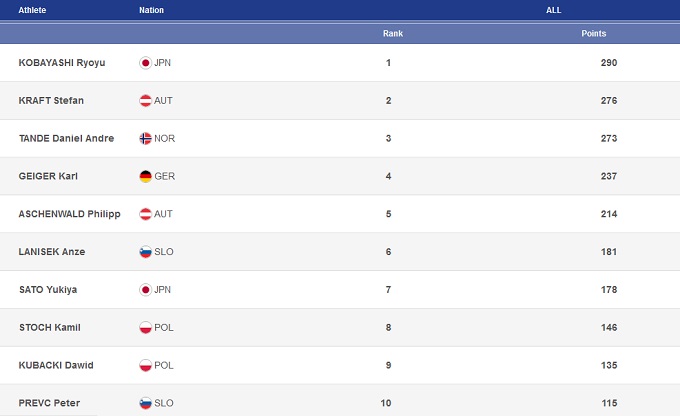Open athlete KRAFT Stefan's profile
680x416 pixels.
tap(51, 101)
